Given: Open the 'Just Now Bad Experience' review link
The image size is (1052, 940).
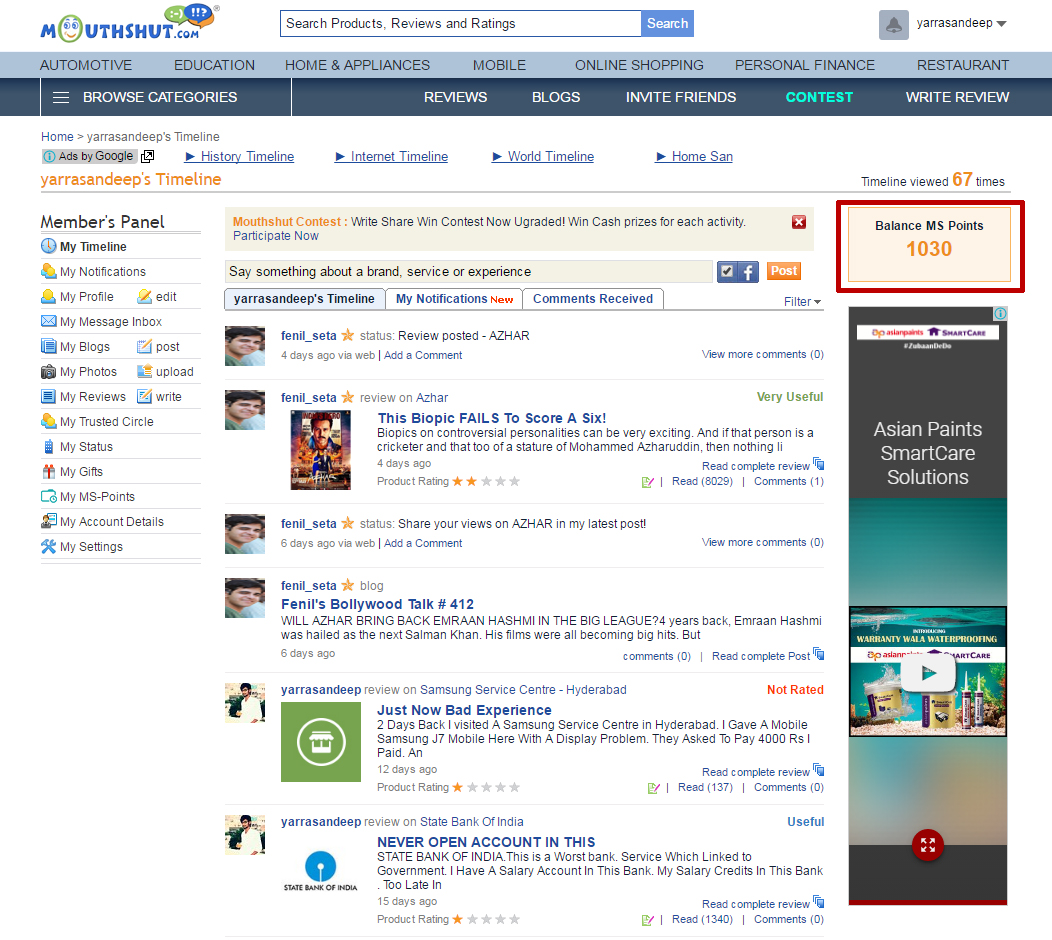Looking at the screenshot, I should [x=464, y=710].
